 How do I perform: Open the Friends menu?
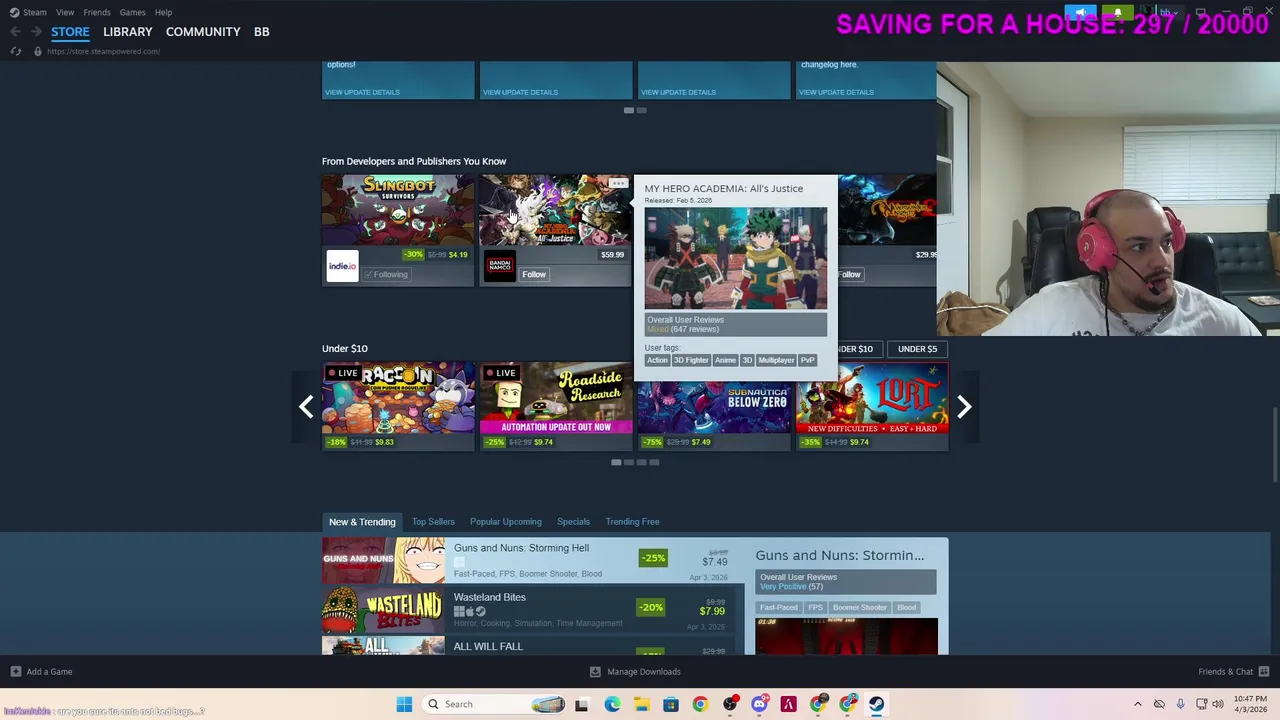pyautogui.click(x=97, y=12)
